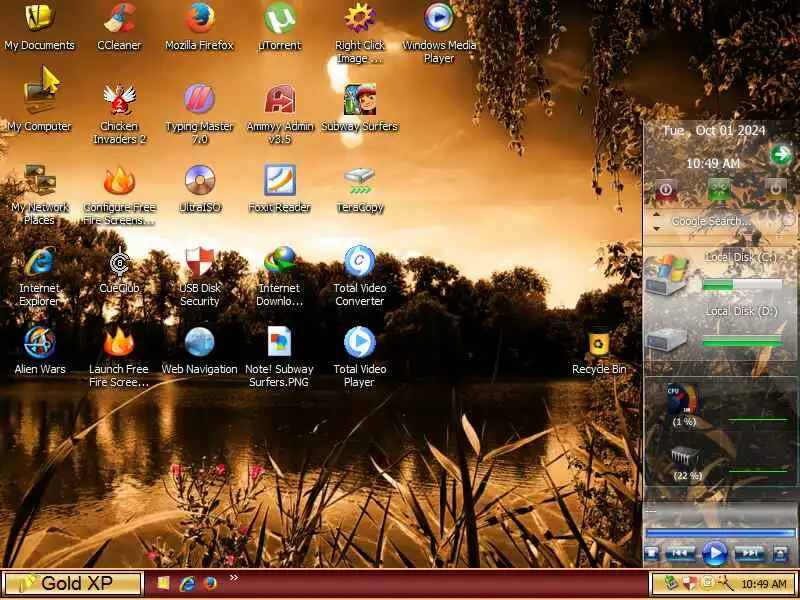
Task: Click the taskbar clock showing 10:49 AM
Action: pos(763,584)
